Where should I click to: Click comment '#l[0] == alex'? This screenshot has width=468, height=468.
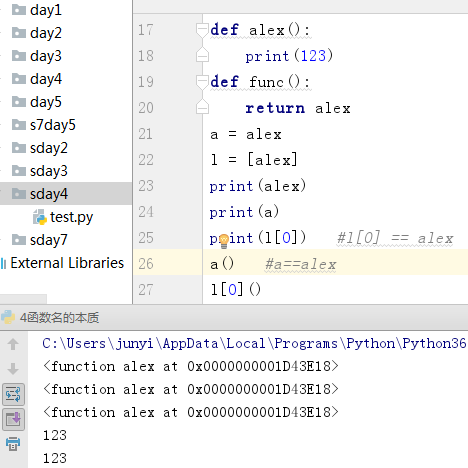pyautogui.click(x=395, y=238)
